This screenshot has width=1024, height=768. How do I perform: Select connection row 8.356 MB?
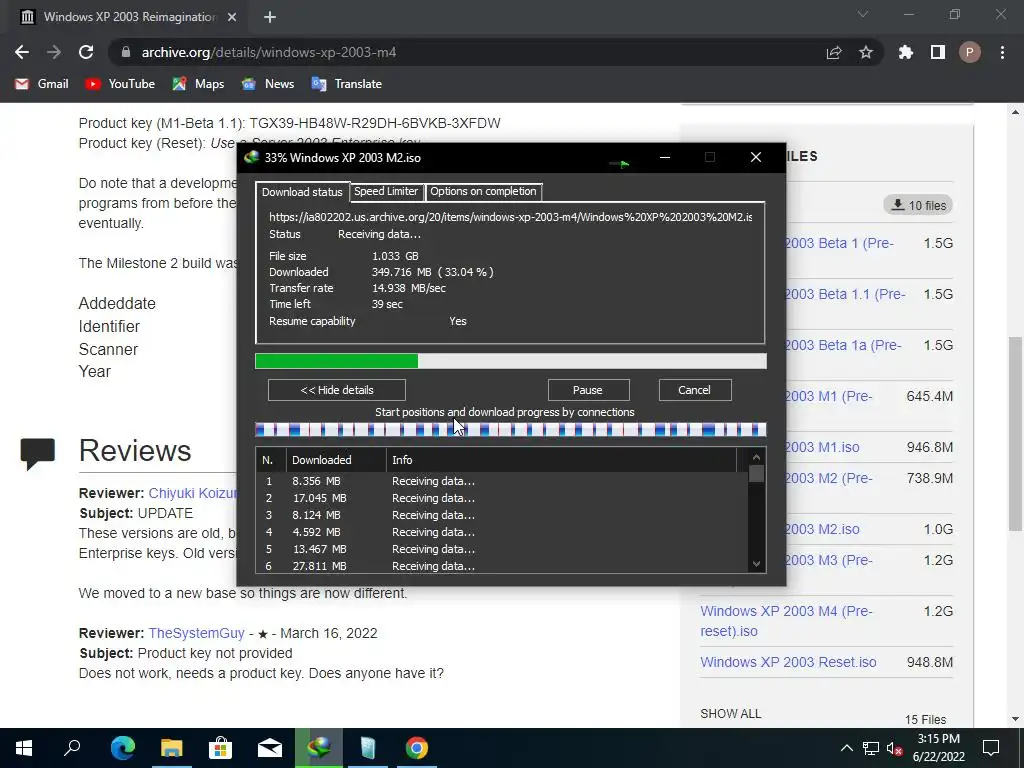tap(502, 481)
